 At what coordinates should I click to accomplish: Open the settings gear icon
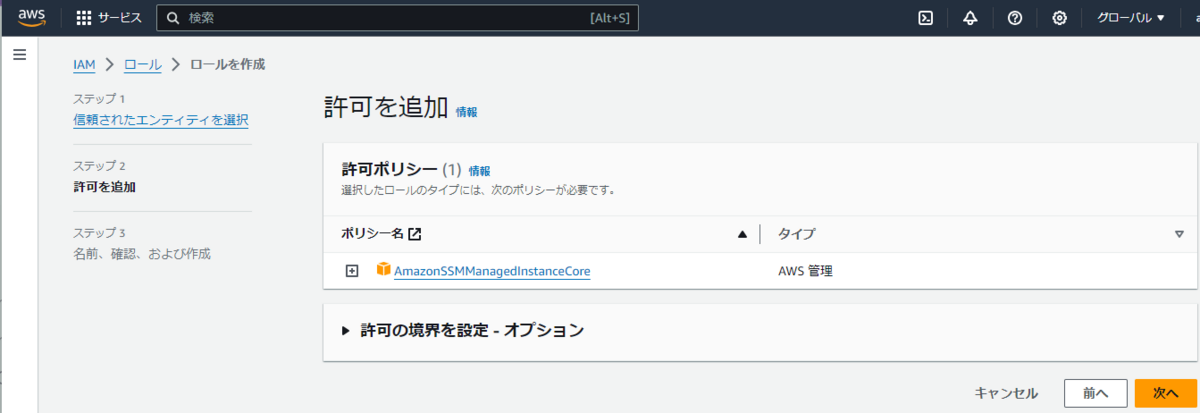(1059, 18)
